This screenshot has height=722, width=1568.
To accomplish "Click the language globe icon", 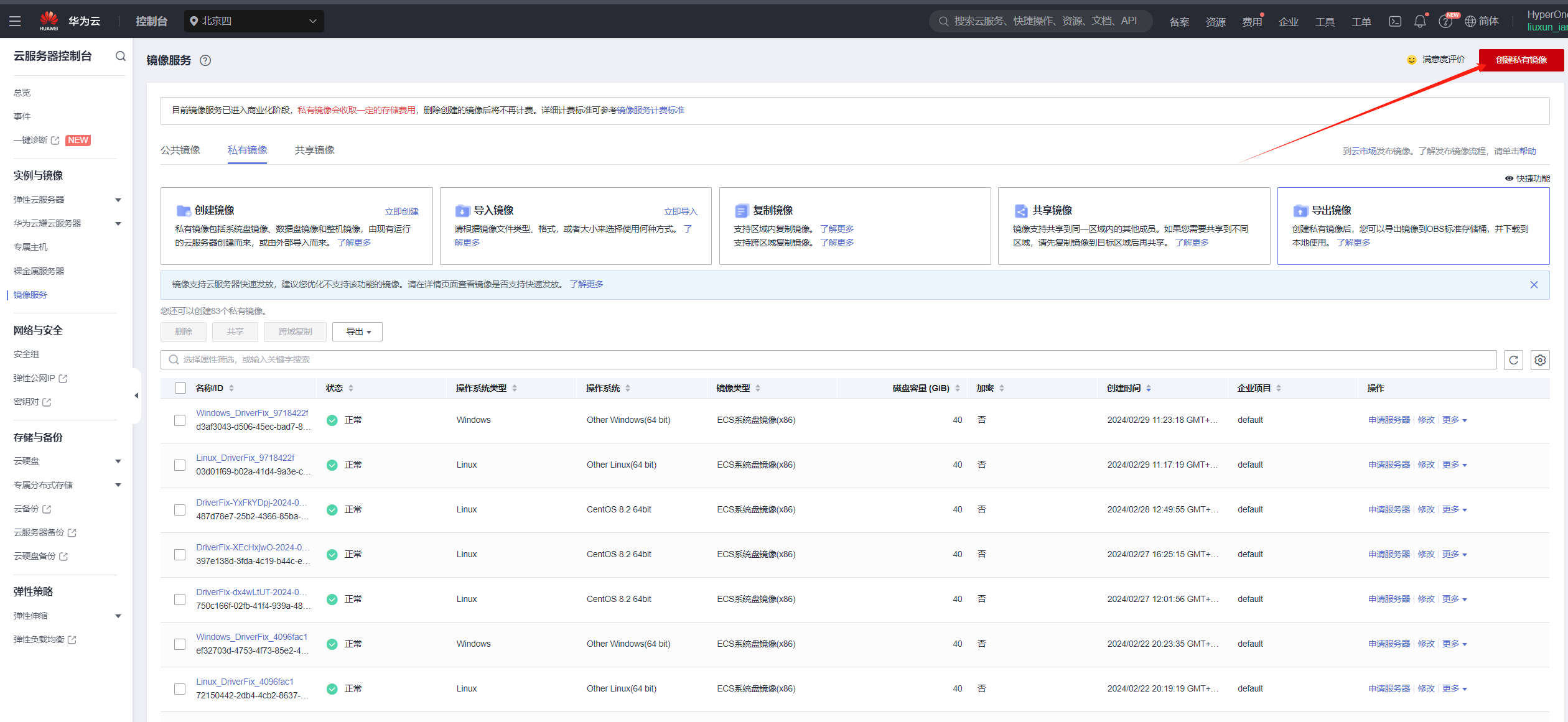I will tap(1470, 21).
